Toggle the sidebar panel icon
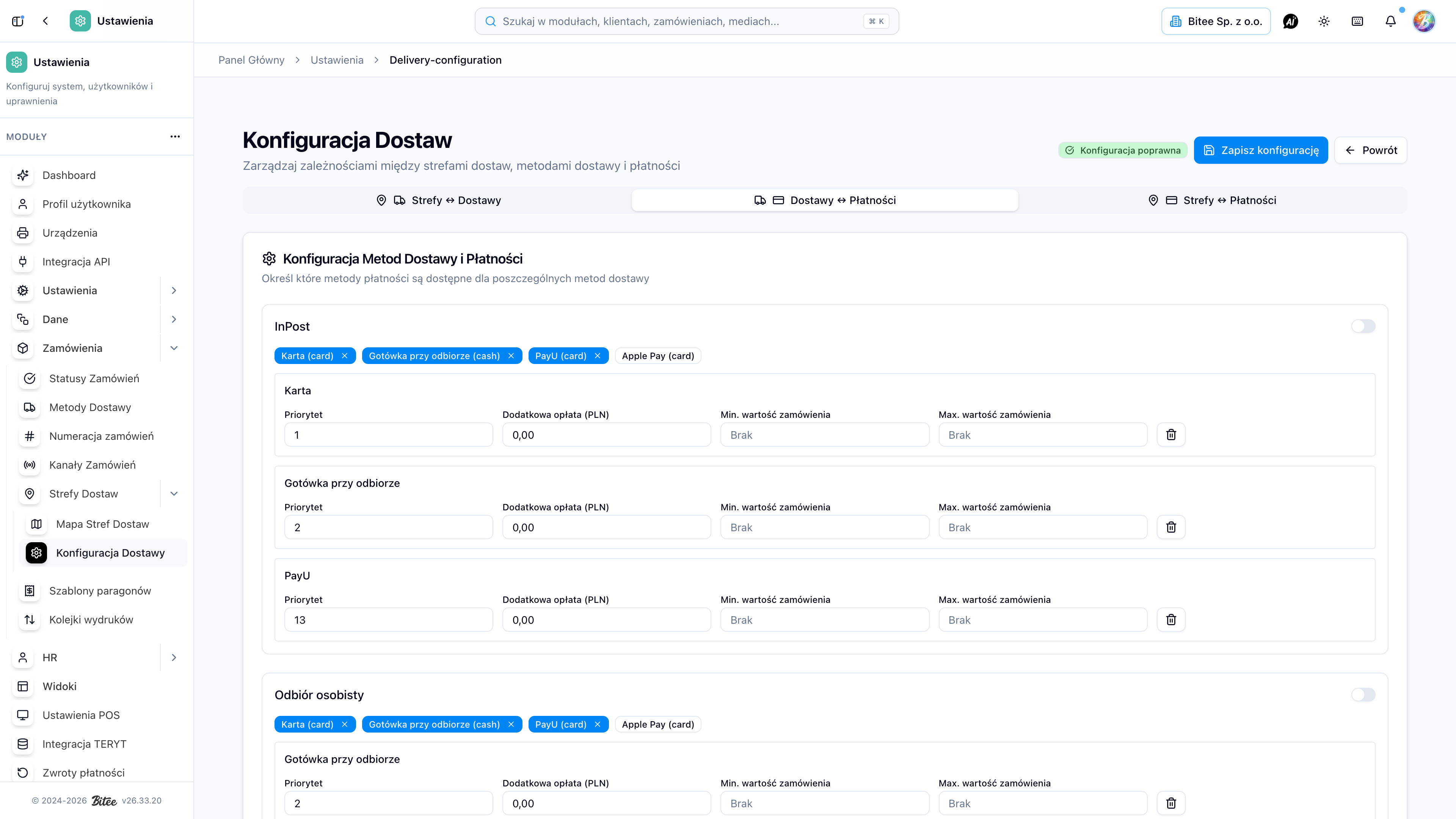Viewport: 1456px width, 819px height. click(17, 21)
